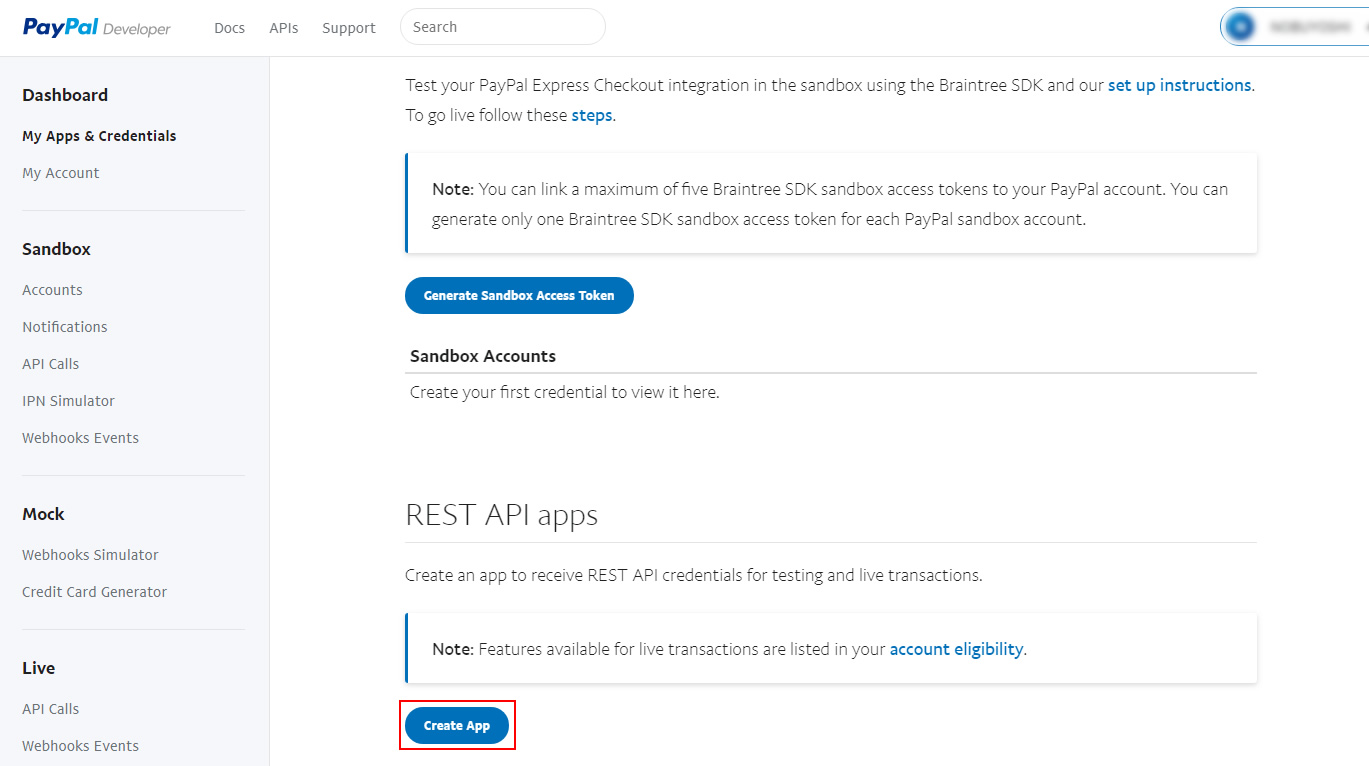1369x766 pixels.
Task: Open the APIs menu item
Action: pos(284,28)
